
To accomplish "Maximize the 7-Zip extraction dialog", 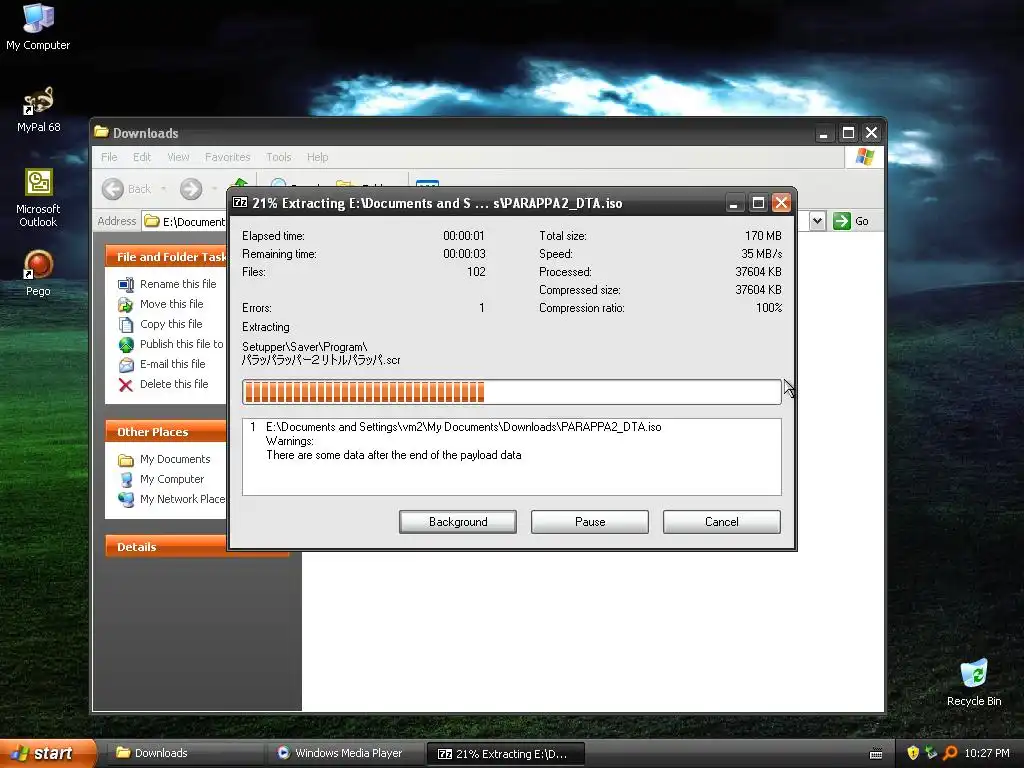I will point(758,203).
